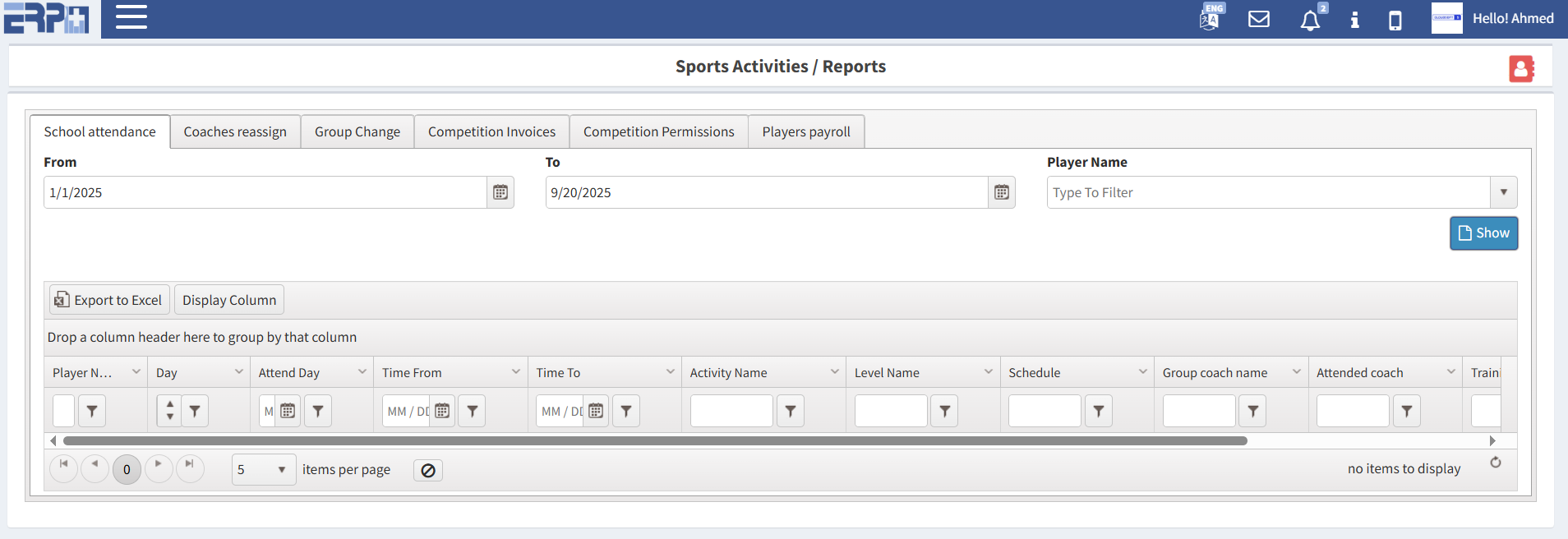Image resolution: width=1568 pixels, height=539 pixels.
Task: Open the Players payroll tab
Action: (805, 131)
